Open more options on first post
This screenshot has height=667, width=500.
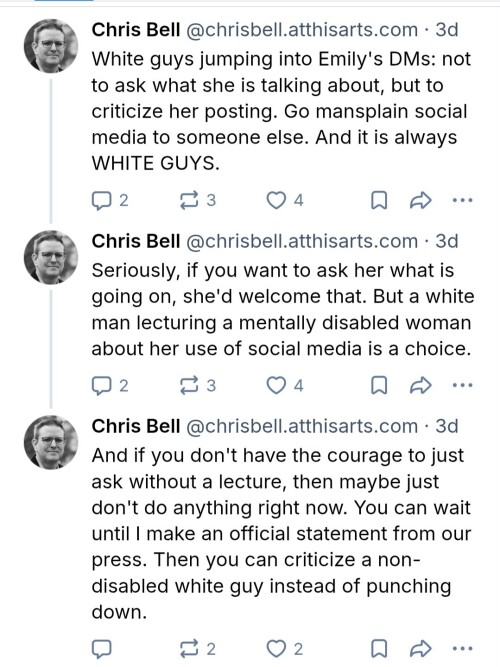(463, 200)
